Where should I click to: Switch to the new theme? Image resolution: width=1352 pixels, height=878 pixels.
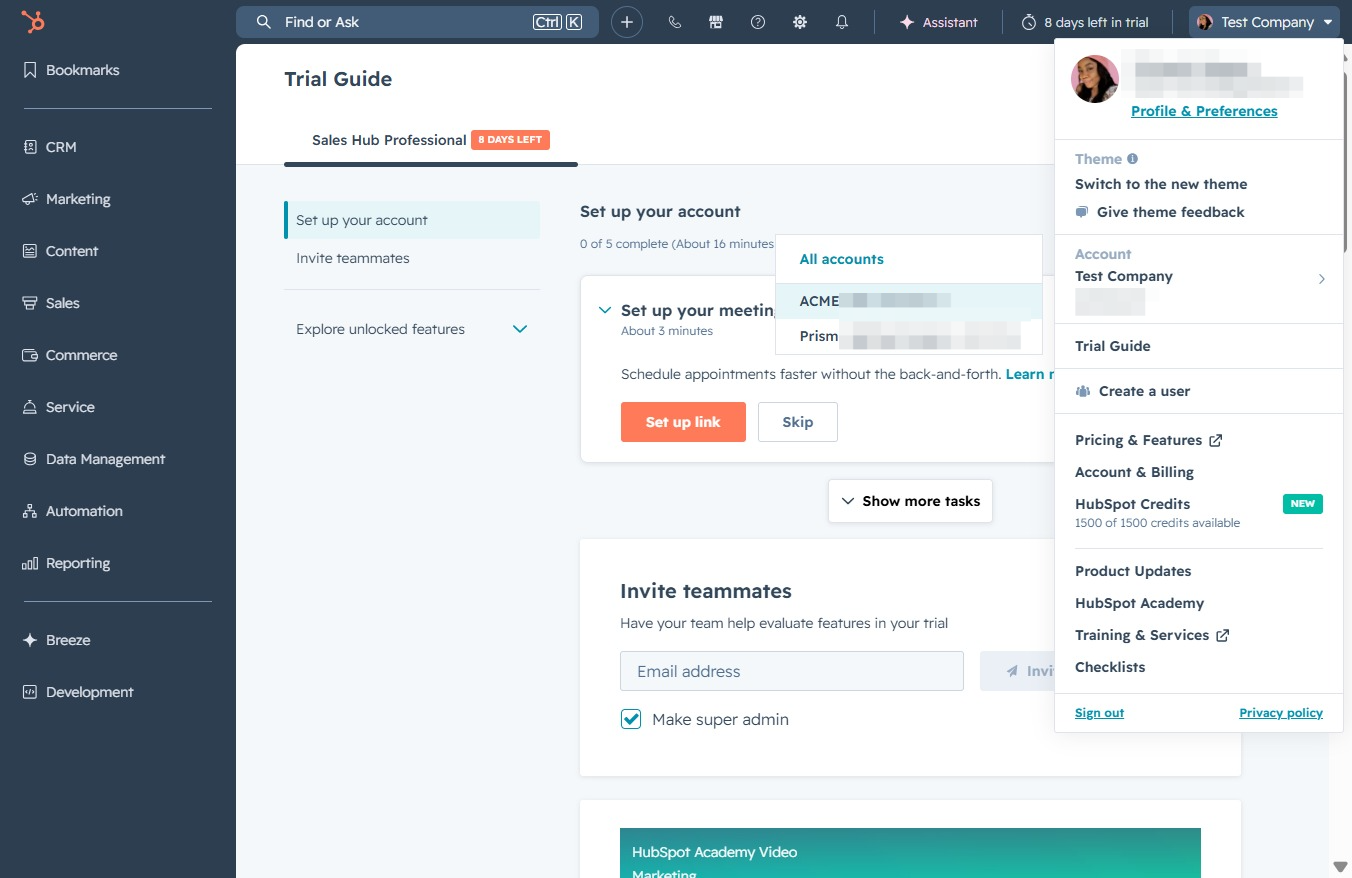coord(1161,184)
